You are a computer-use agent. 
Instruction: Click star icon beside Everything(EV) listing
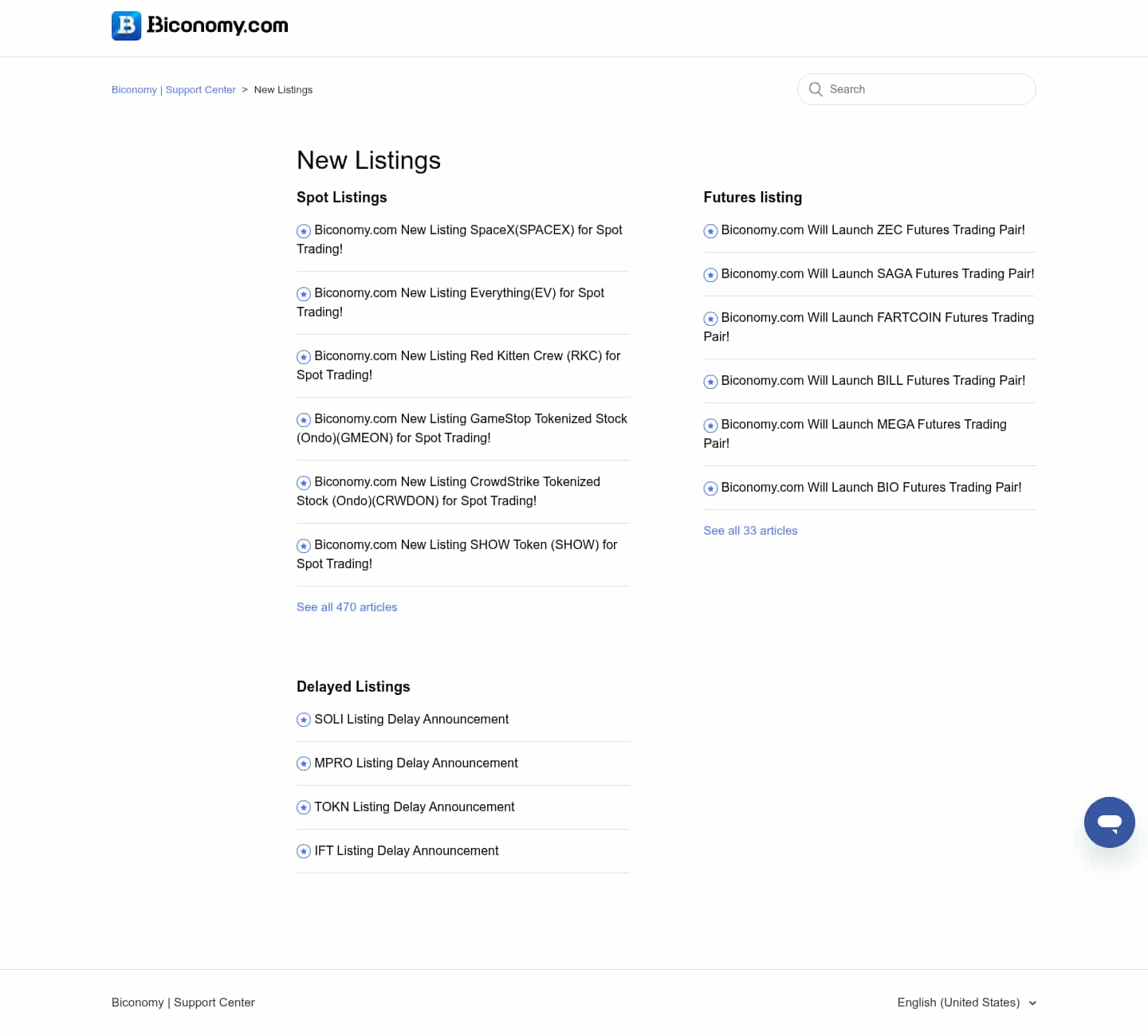(x=304, y=294)
